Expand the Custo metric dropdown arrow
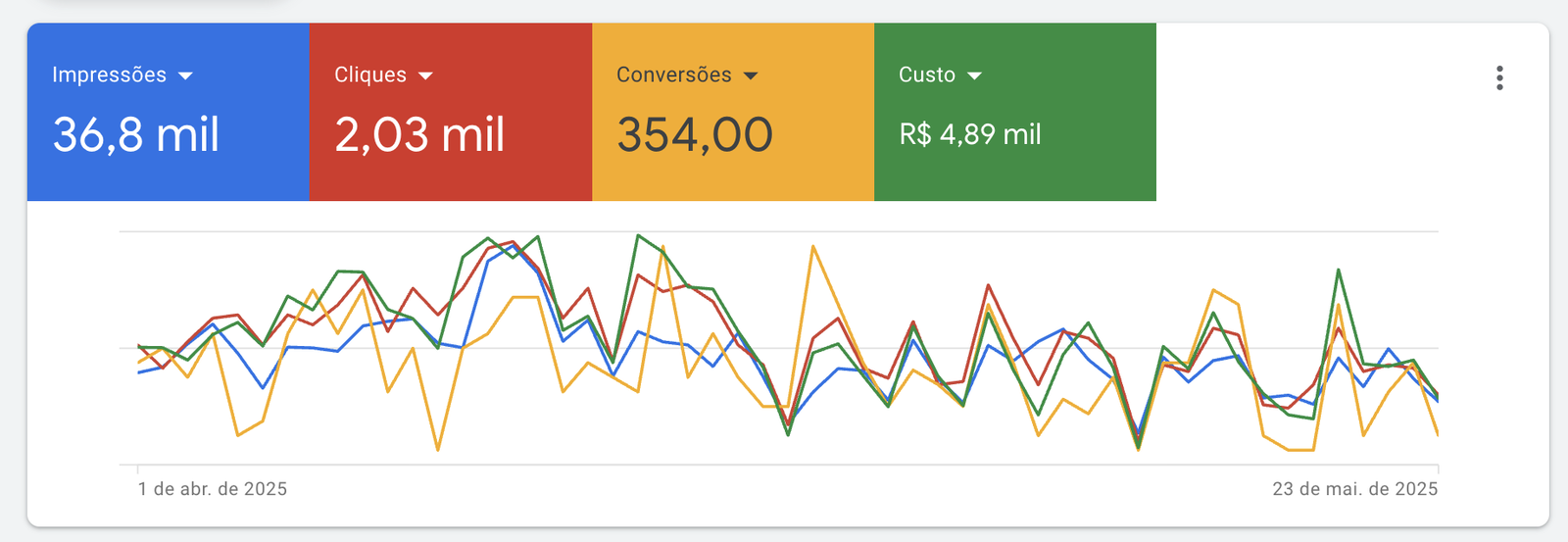Viewport: 1568px width, 542px height. click(974, 75)
